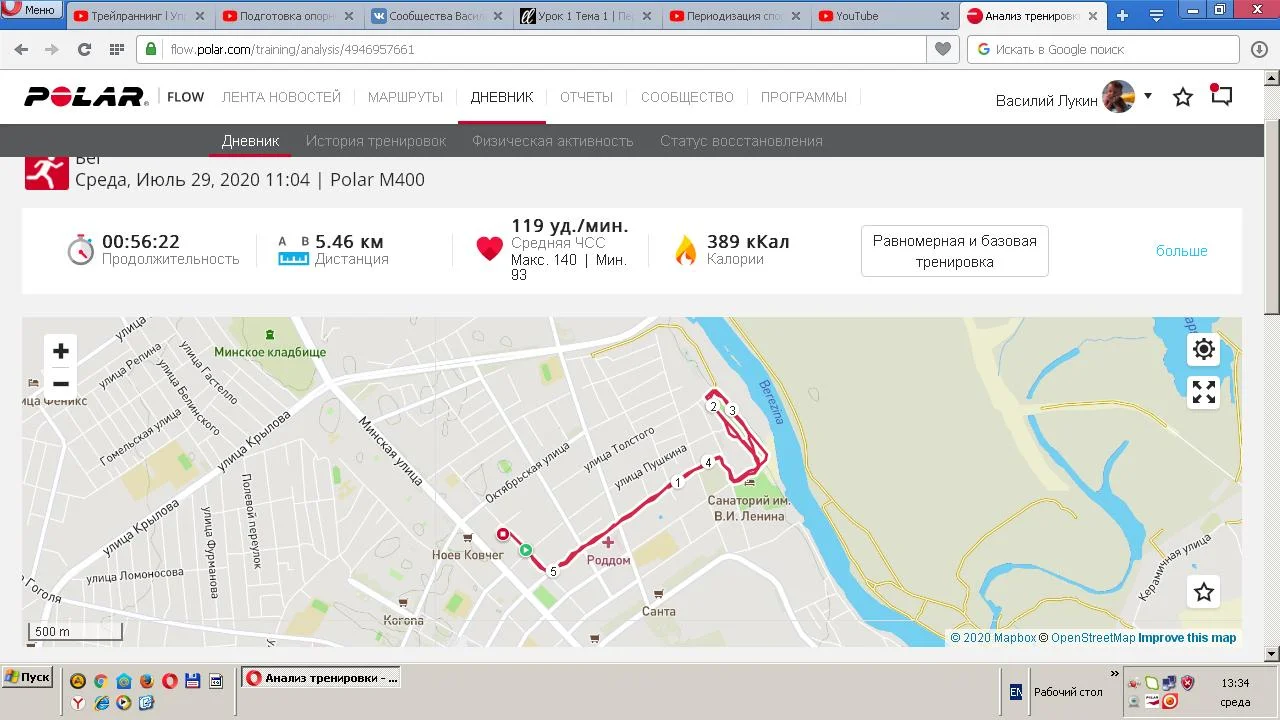Image resolution: width=1280 pixels, height=720 pixels.
Task: Click the red running sport icon
Action: pos(46,172)
